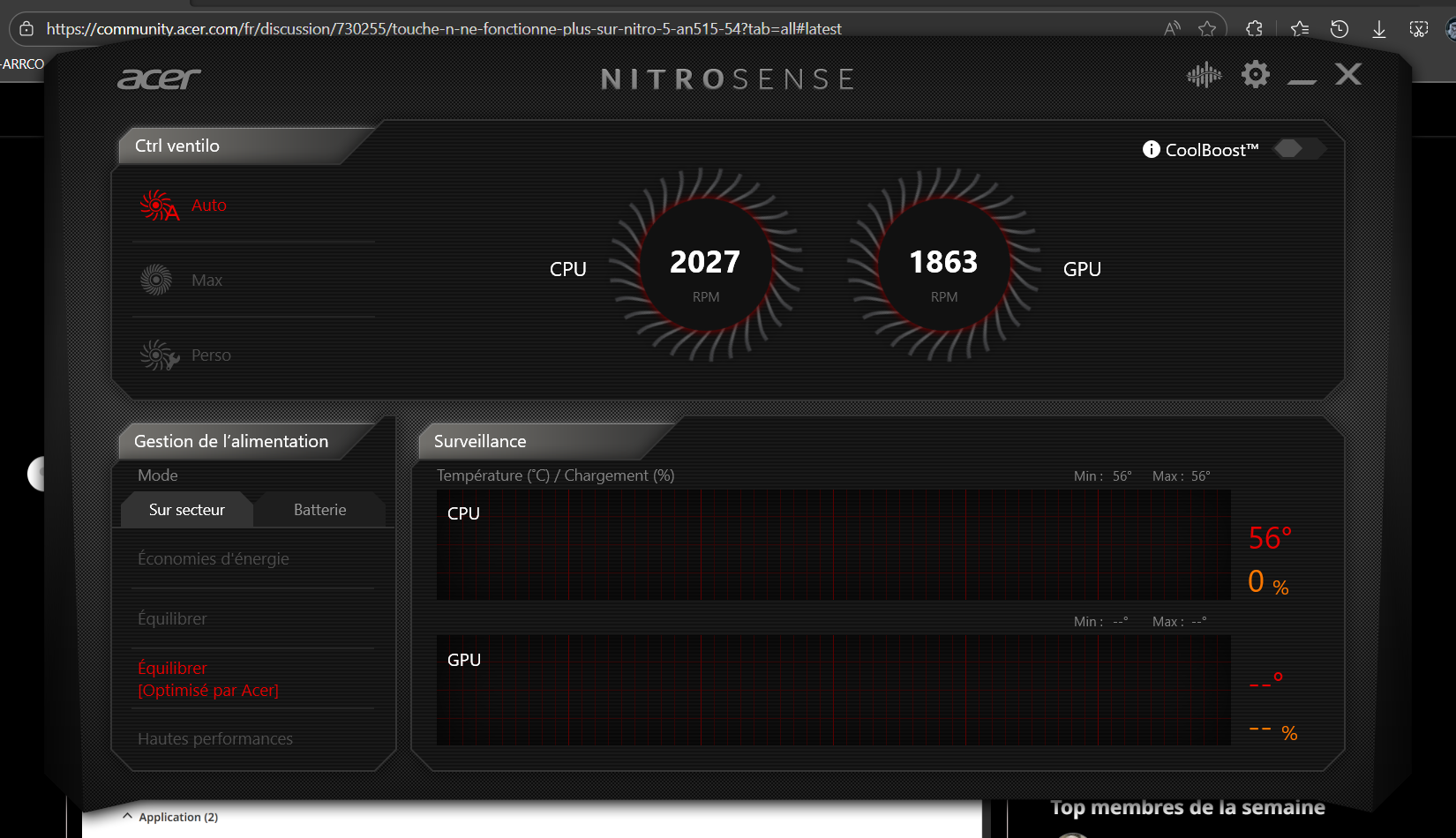Open the Acer TrueHarmony sound waveform icon
Screen dimensions: 1456x838
tap(1204, 75)
